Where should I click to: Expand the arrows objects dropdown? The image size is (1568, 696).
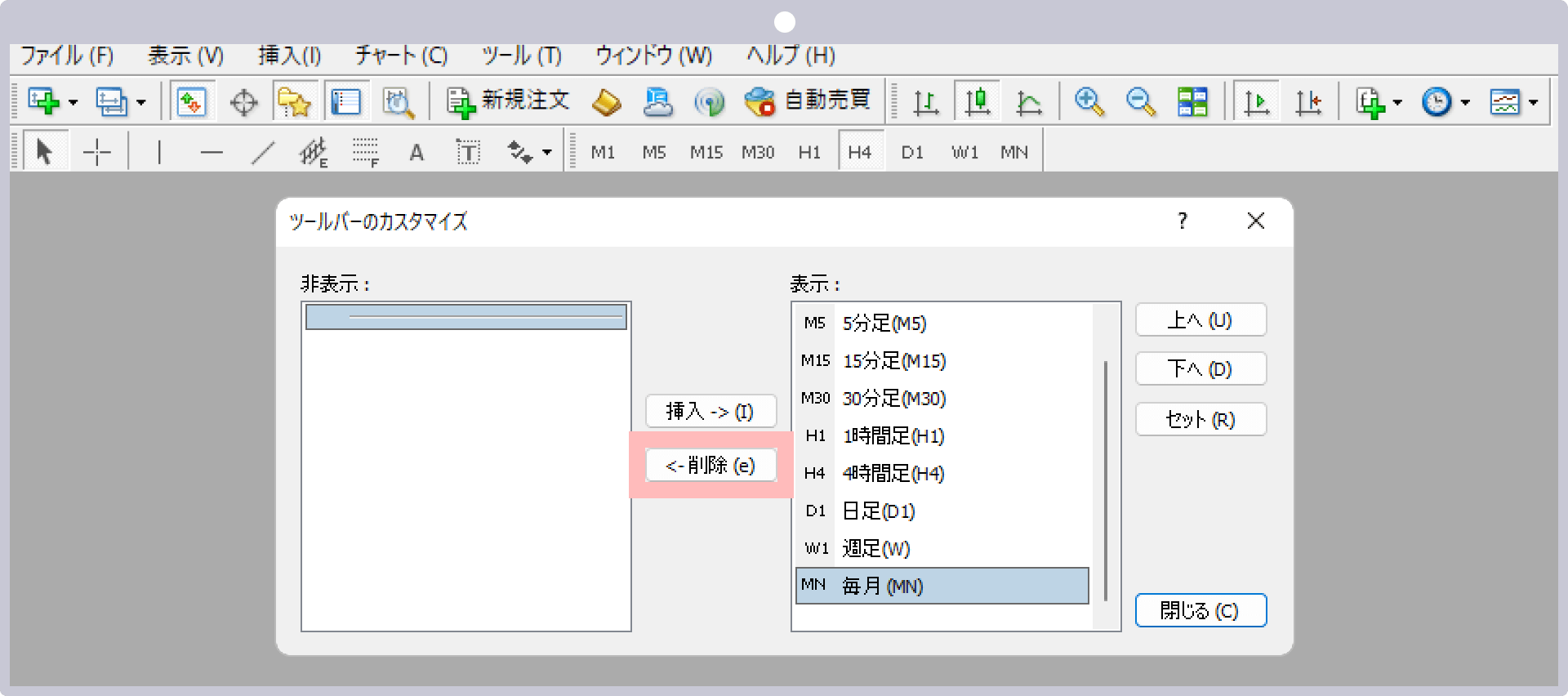547,152
